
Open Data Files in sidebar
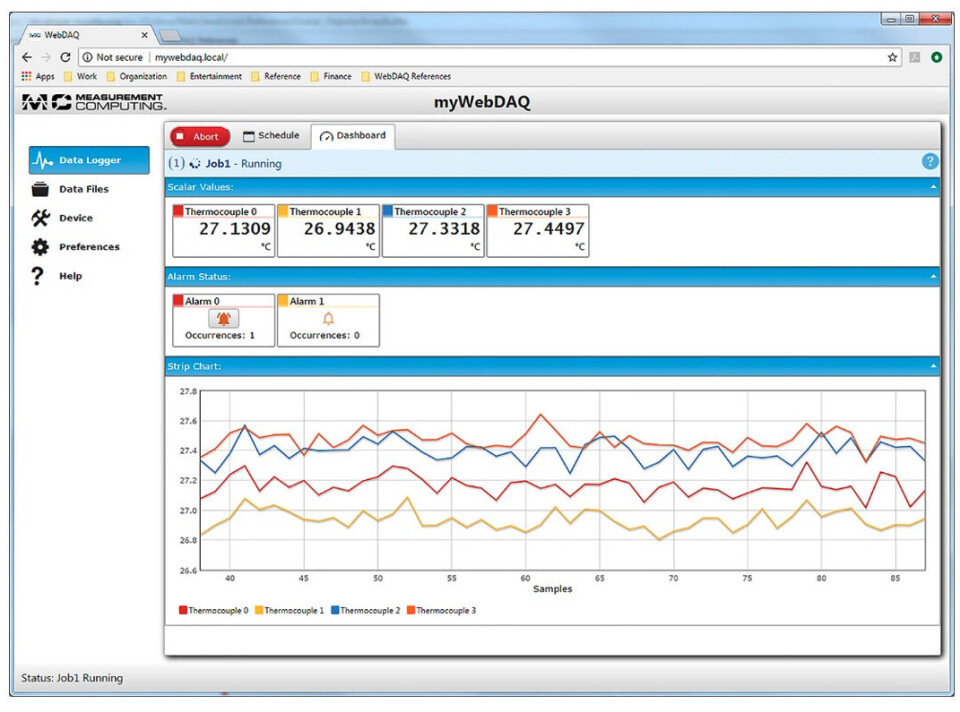[x=70, y=189]
